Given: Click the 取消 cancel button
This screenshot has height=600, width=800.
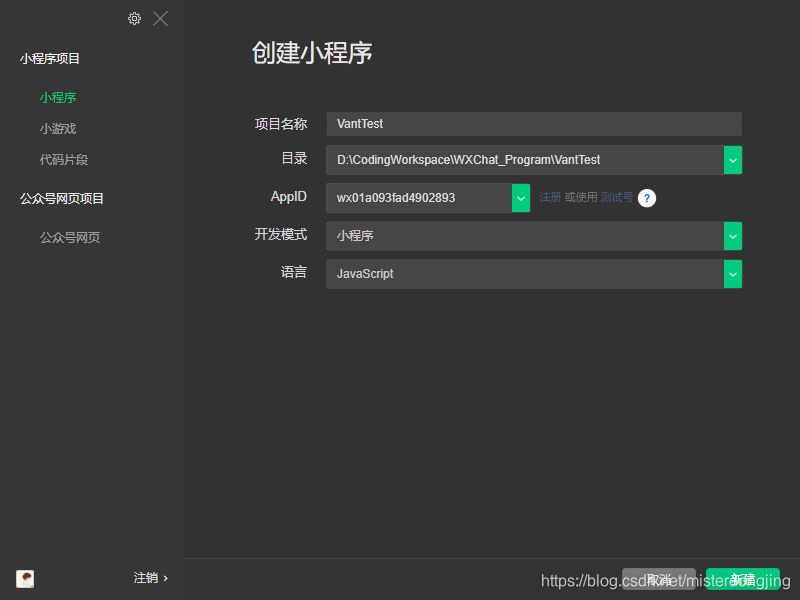Looking at the screenshot, I should point(659,579).
